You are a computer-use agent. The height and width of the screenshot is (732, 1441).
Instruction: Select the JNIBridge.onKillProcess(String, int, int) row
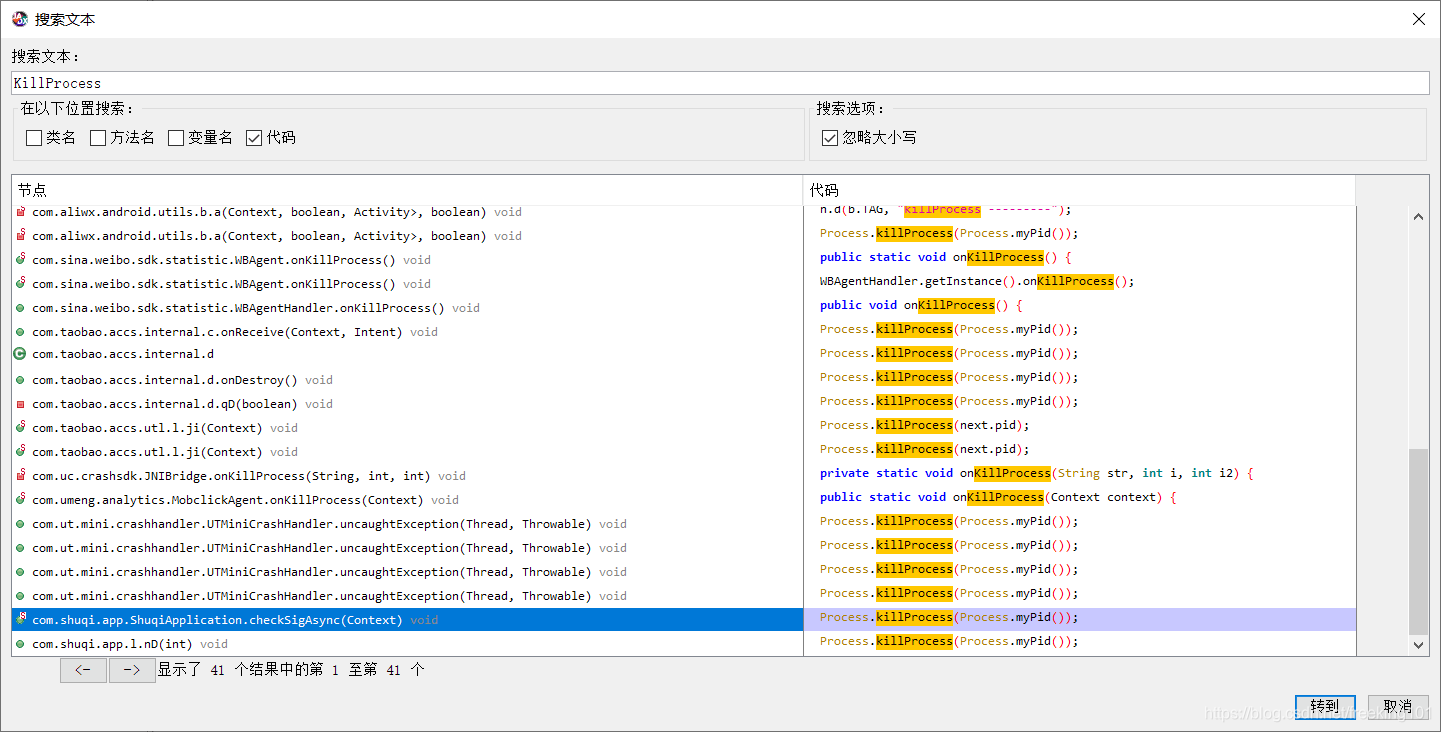(407, 476)
